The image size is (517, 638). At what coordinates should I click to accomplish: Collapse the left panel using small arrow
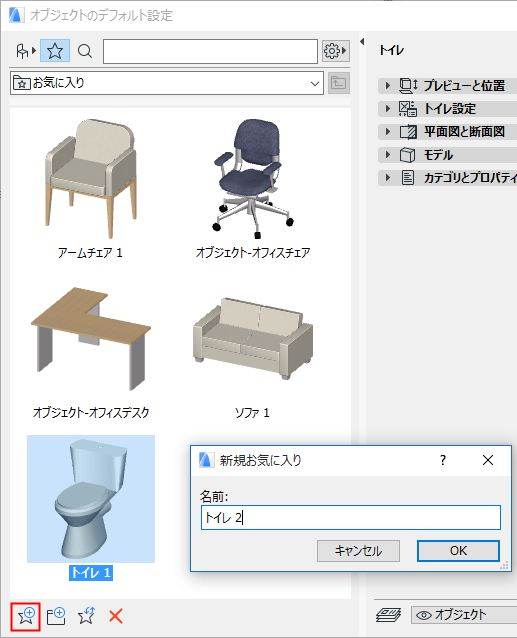362,42
